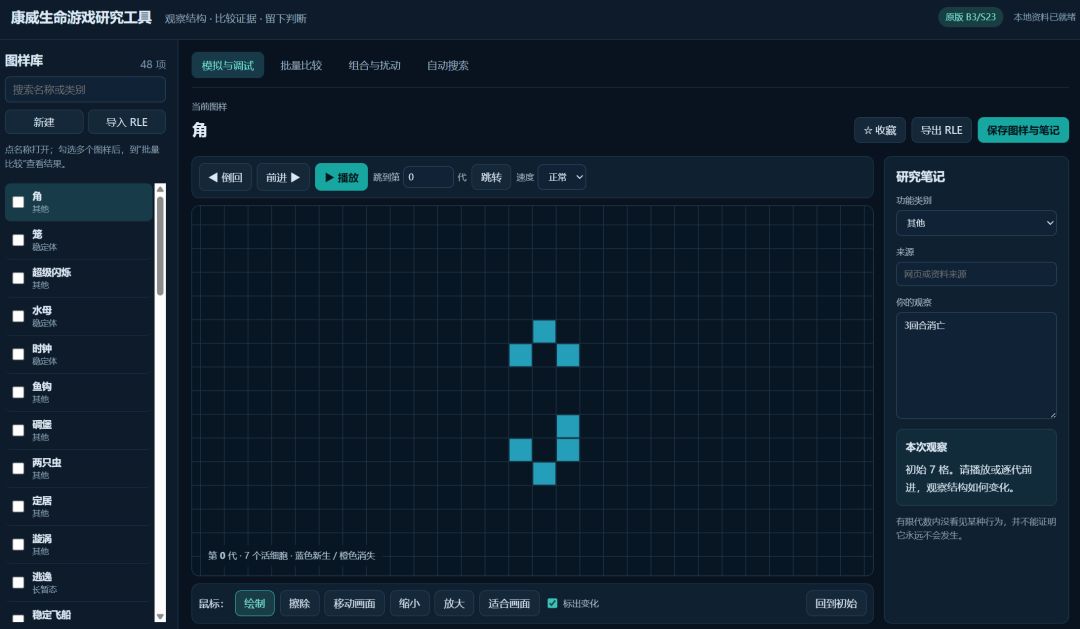Click the pattern library search field
Viewport: 1080px width, 629px height.
click(x=85, y=90)
